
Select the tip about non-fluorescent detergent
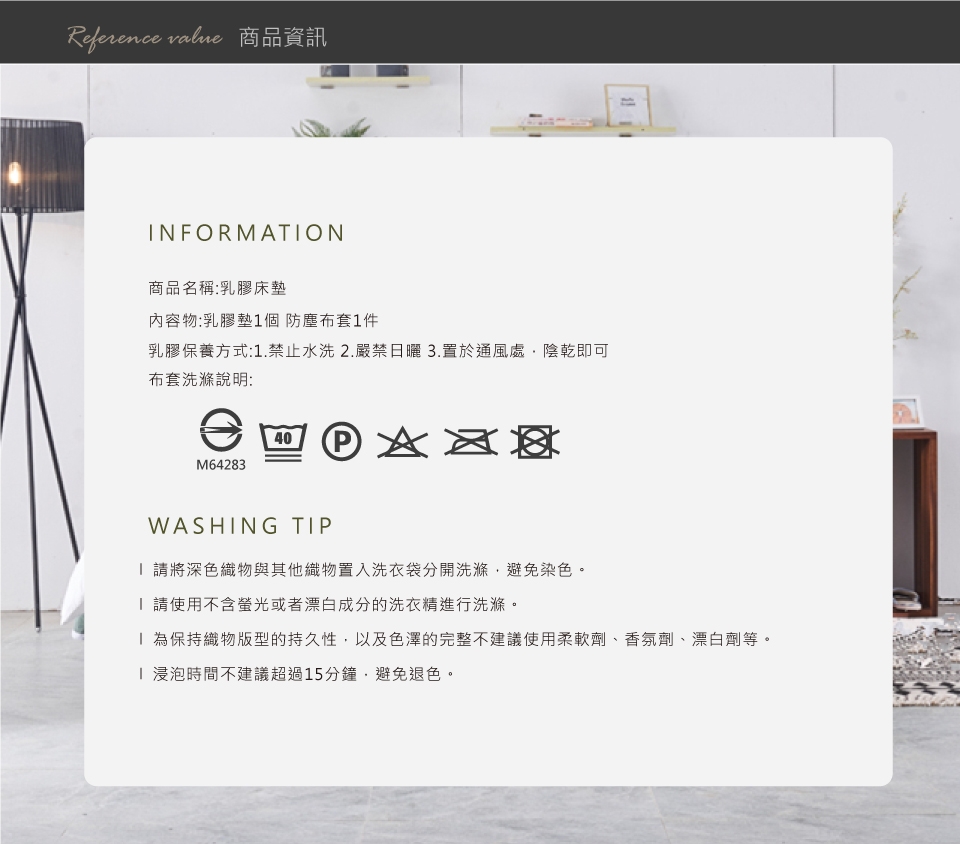(336, 605)
